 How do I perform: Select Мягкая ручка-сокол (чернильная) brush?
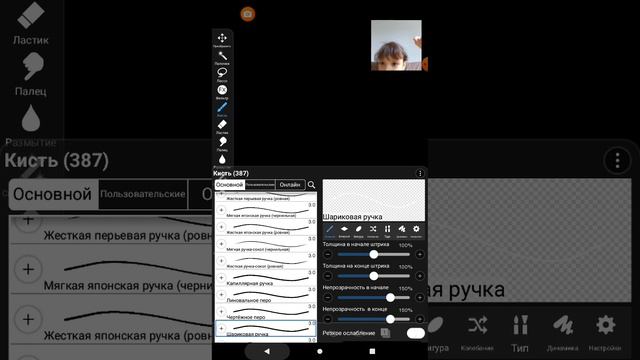(266, 244)
